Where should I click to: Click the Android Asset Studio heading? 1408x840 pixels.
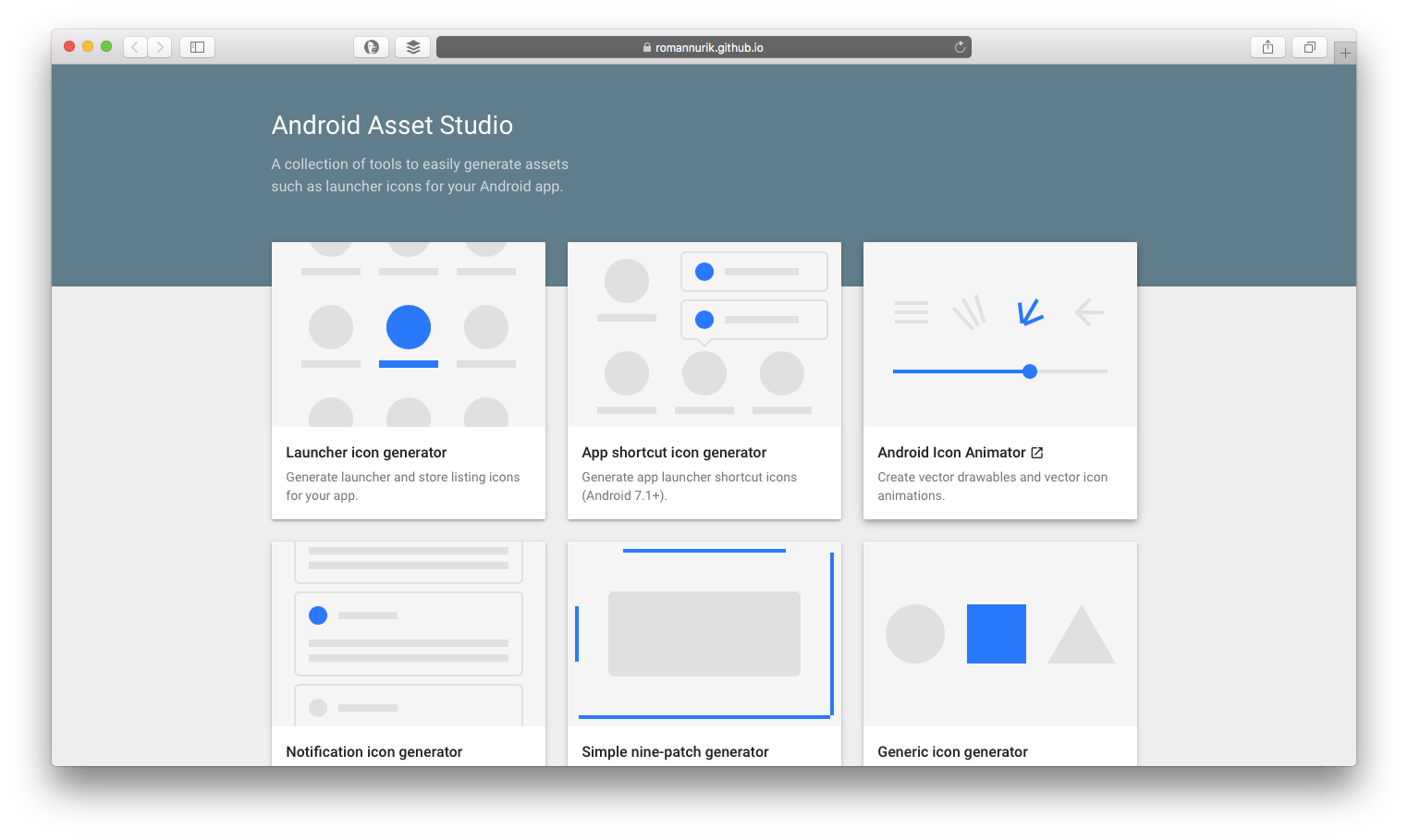click(x=392, y=126)
